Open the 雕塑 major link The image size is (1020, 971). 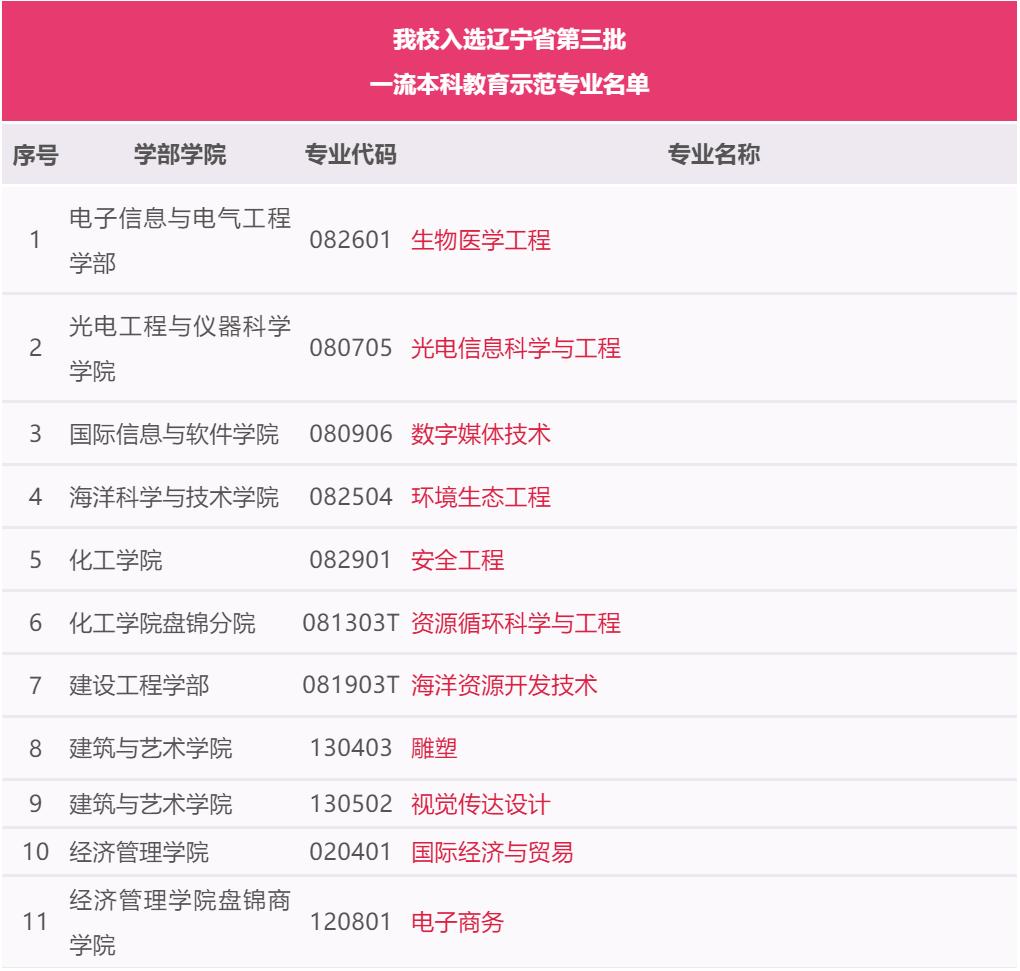point(434,748)
